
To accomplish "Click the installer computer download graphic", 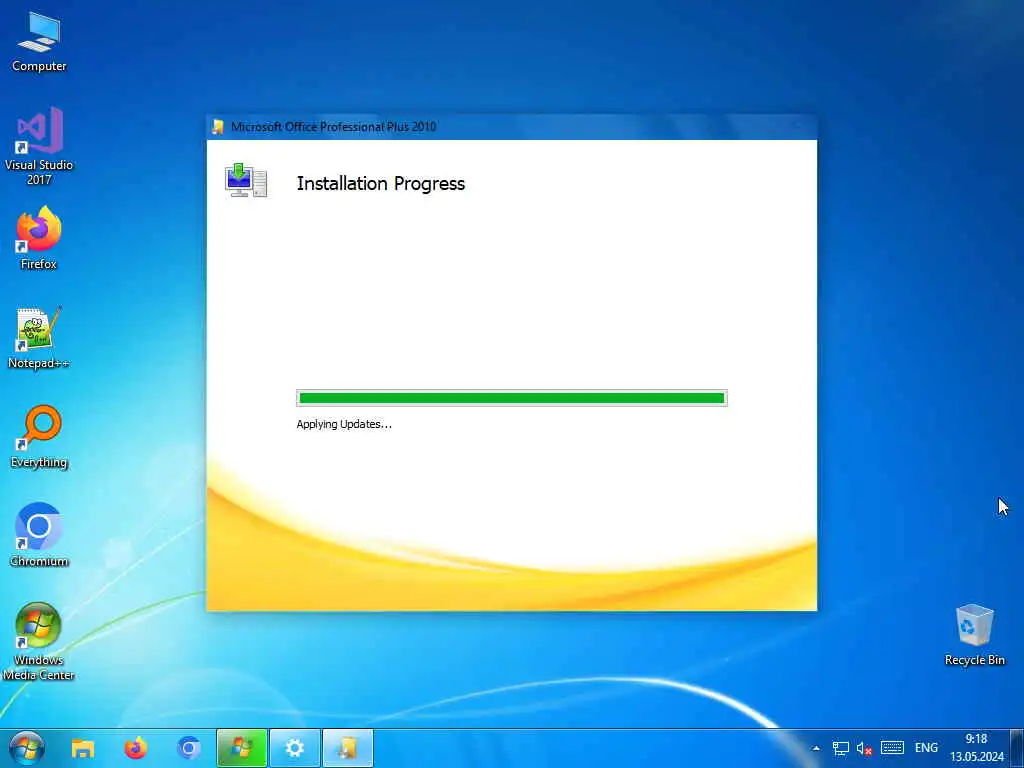I will [x=246, y=180].
